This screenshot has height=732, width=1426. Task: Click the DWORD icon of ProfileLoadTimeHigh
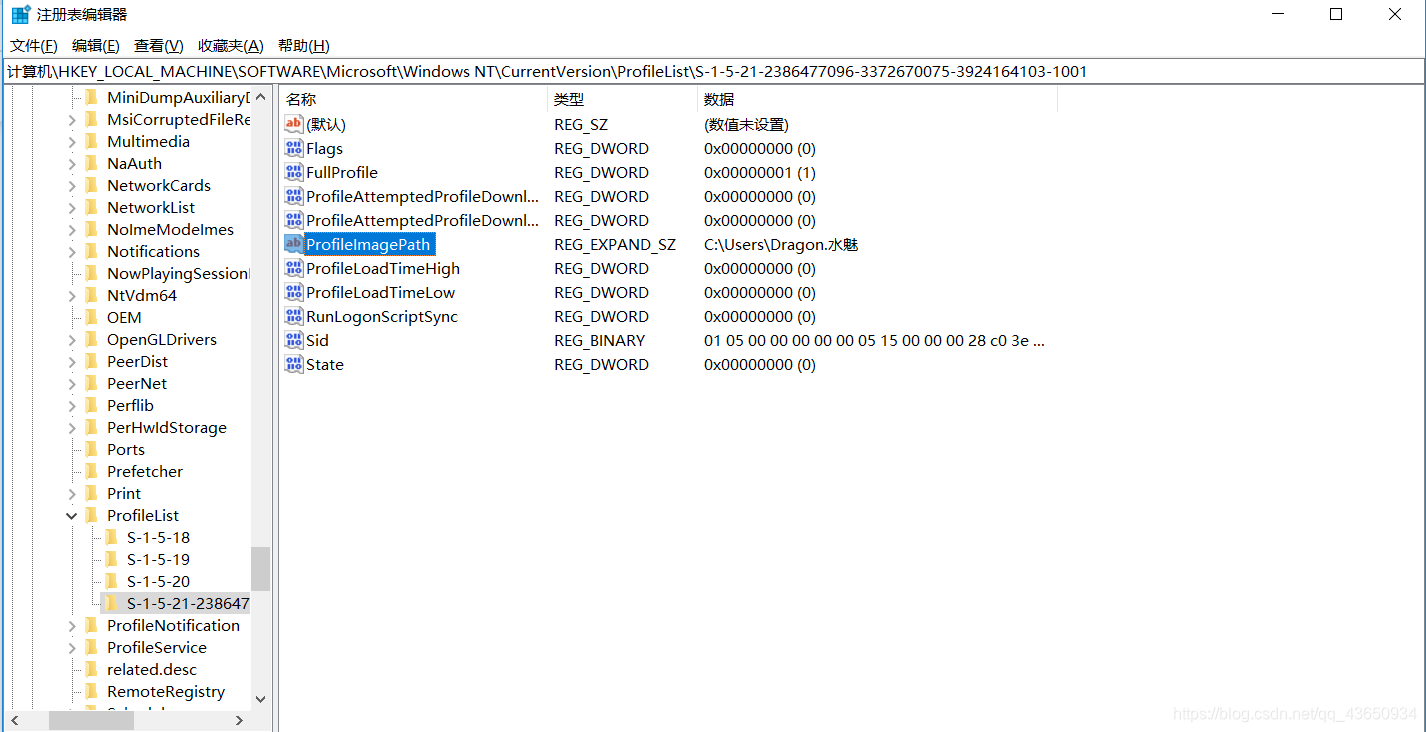(x=294, y=268)
